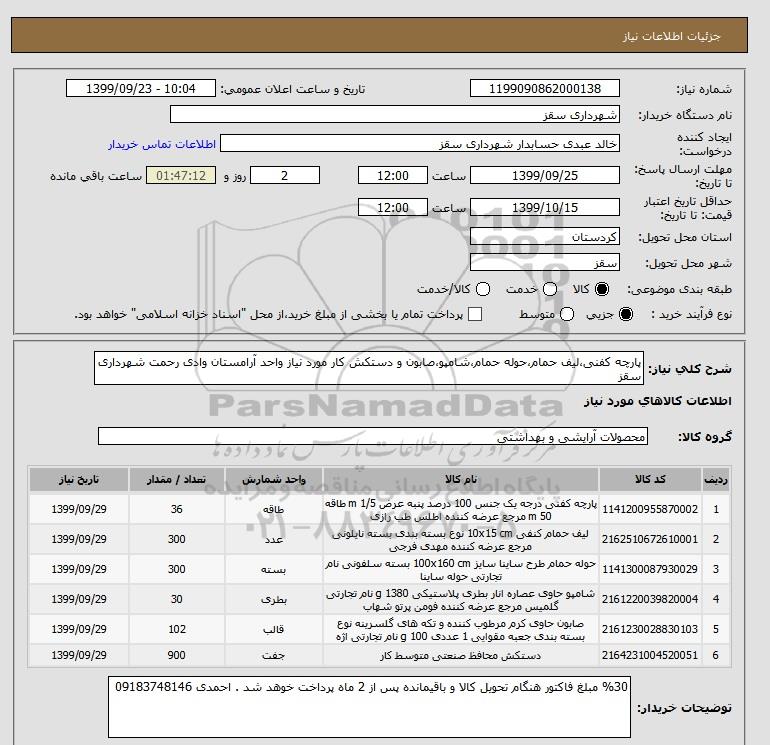Toggle the Islamic treasury bonds payment checkbox

coord(475,314)
